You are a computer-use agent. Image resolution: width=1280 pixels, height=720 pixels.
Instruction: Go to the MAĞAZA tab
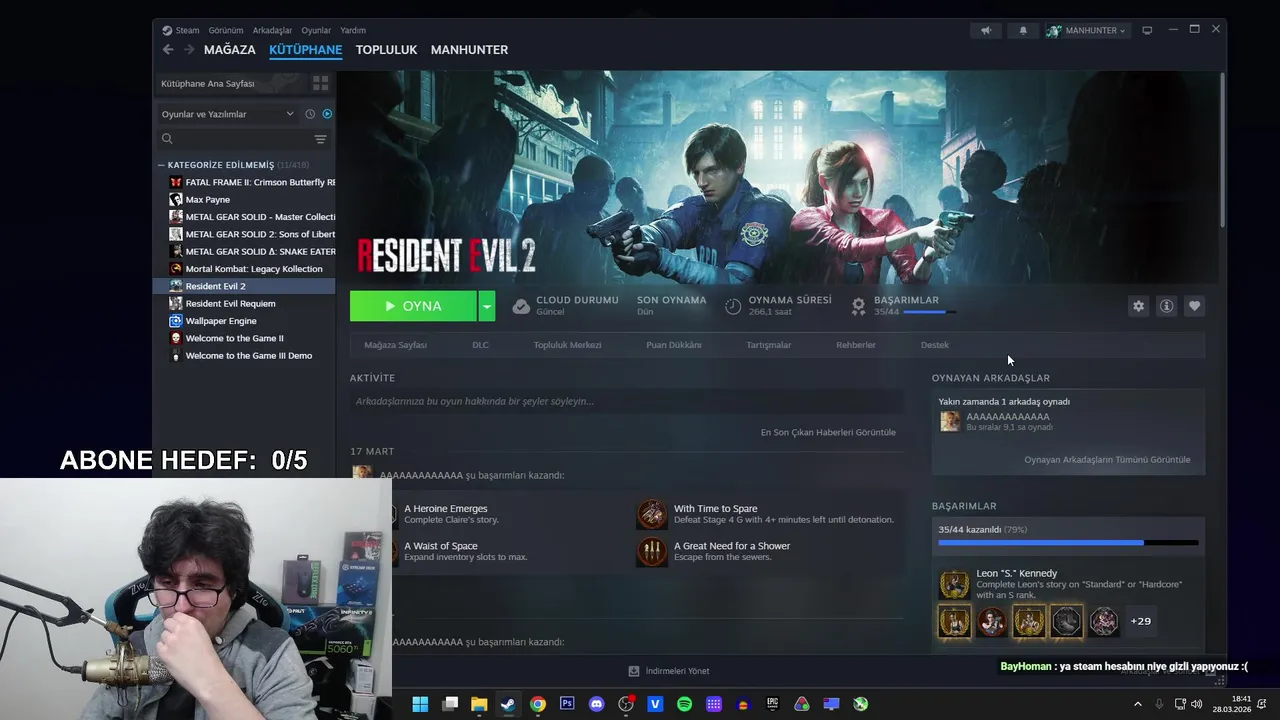(x=230, y=50)
